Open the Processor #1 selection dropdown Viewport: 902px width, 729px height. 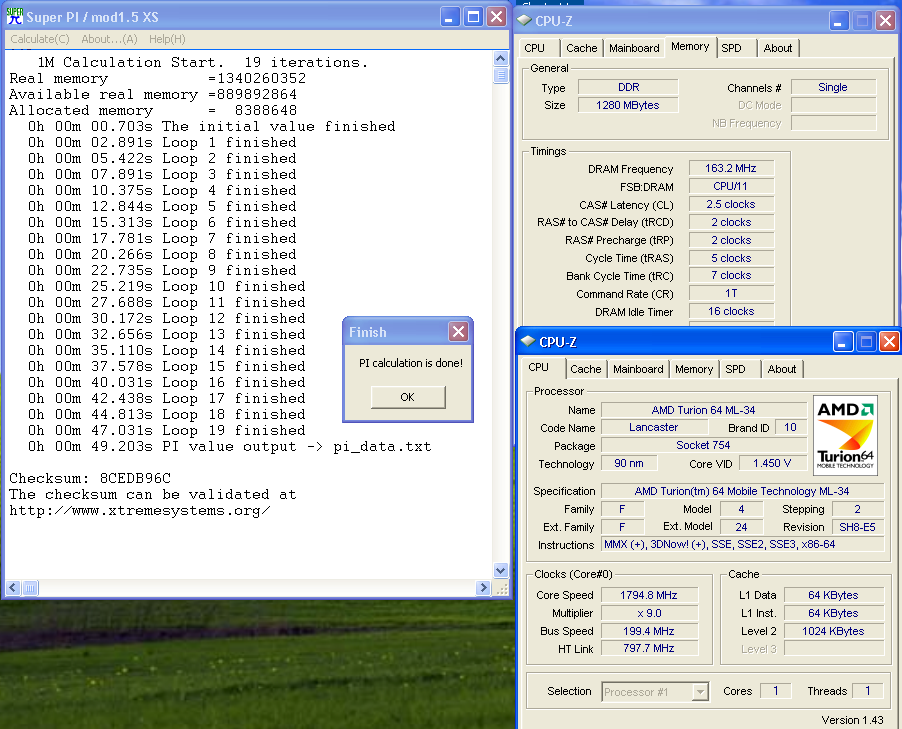(655, 692)
